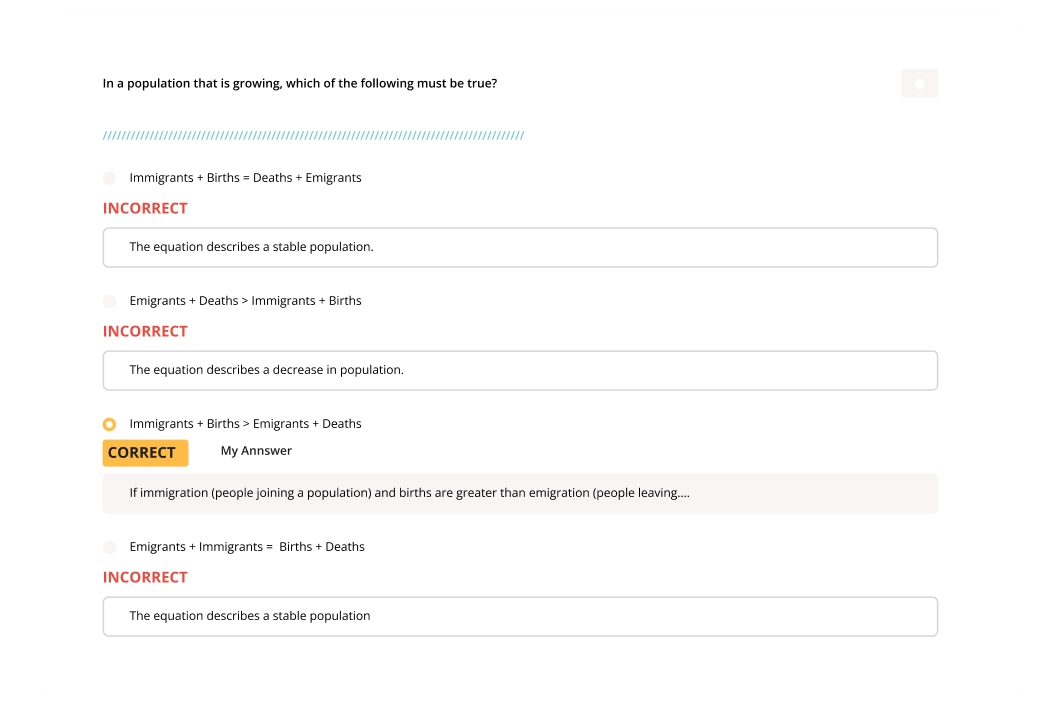Click the decrease in population explanation box
The height and width of the screenshot is (704, 1041).
click(520, 370)
